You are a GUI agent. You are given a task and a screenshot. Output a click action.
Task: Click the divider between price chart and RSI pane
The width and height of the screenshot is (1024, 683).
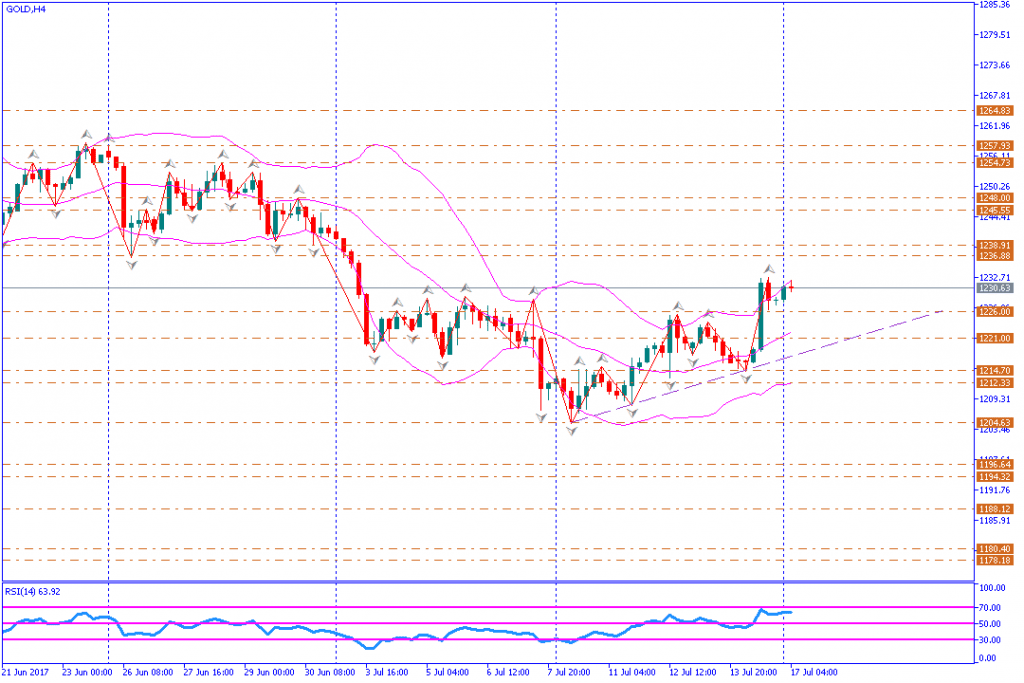(x=487, y=581)
